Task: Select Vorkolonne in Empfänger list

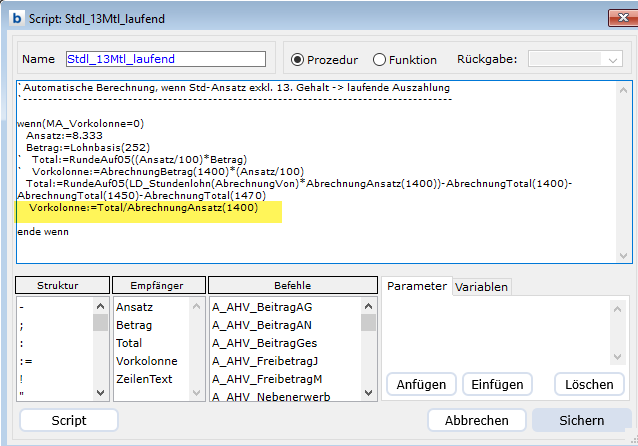Action: click(x=146, y=361)
